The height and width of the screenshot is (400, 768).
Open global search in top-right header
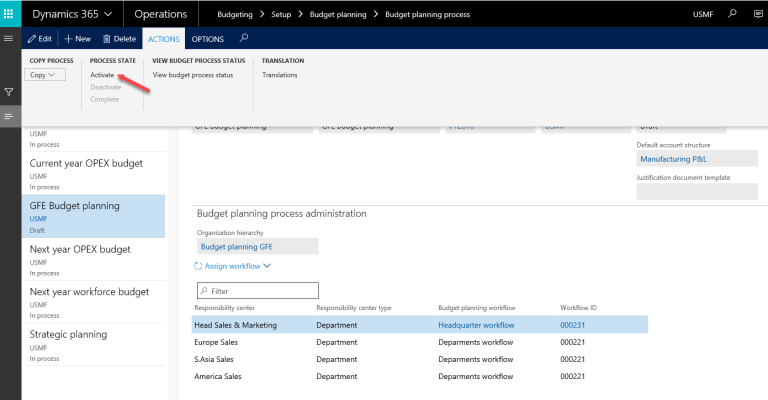[x=732, y=15]
